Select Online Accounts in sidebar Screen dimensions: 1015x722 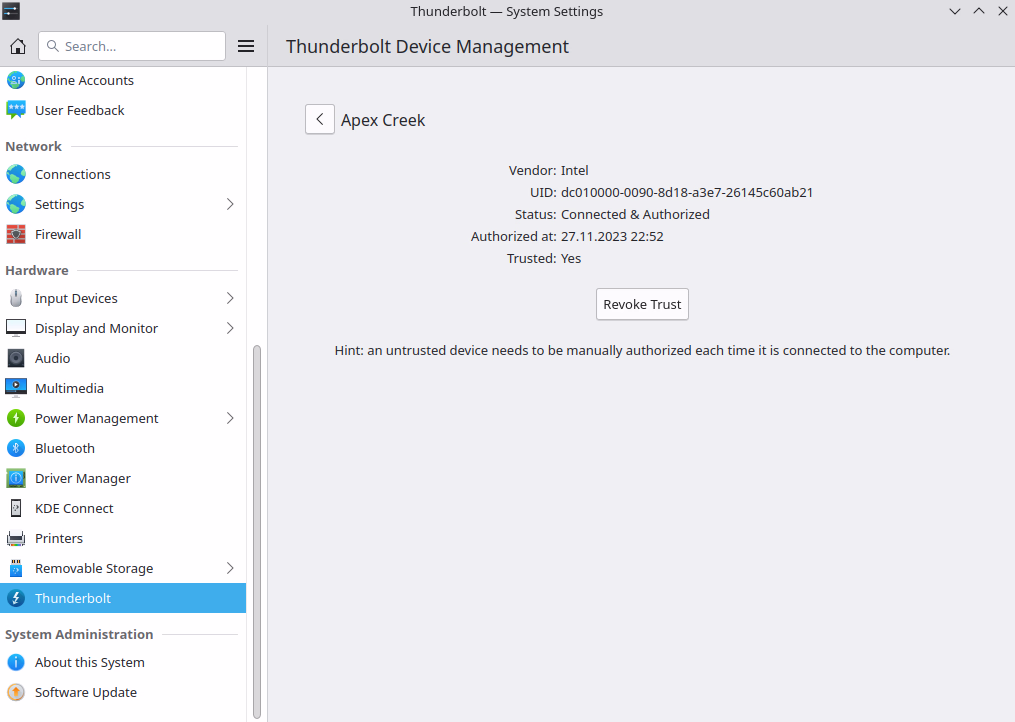[x=84, y=80]
